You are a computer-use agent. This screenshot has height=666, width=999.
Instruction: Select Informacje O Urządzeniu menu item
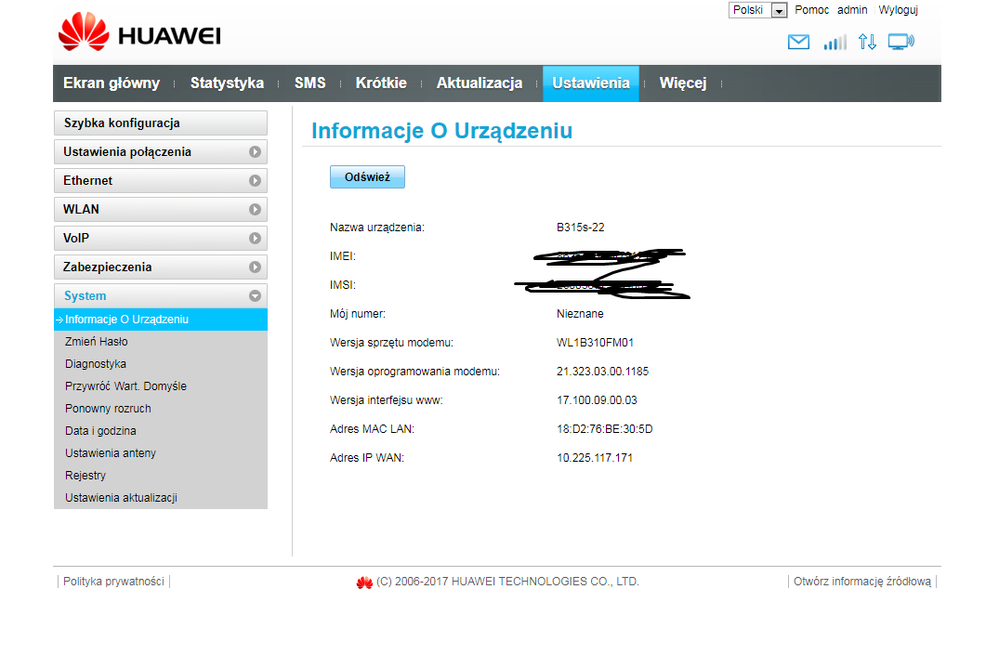coord(161,319)
